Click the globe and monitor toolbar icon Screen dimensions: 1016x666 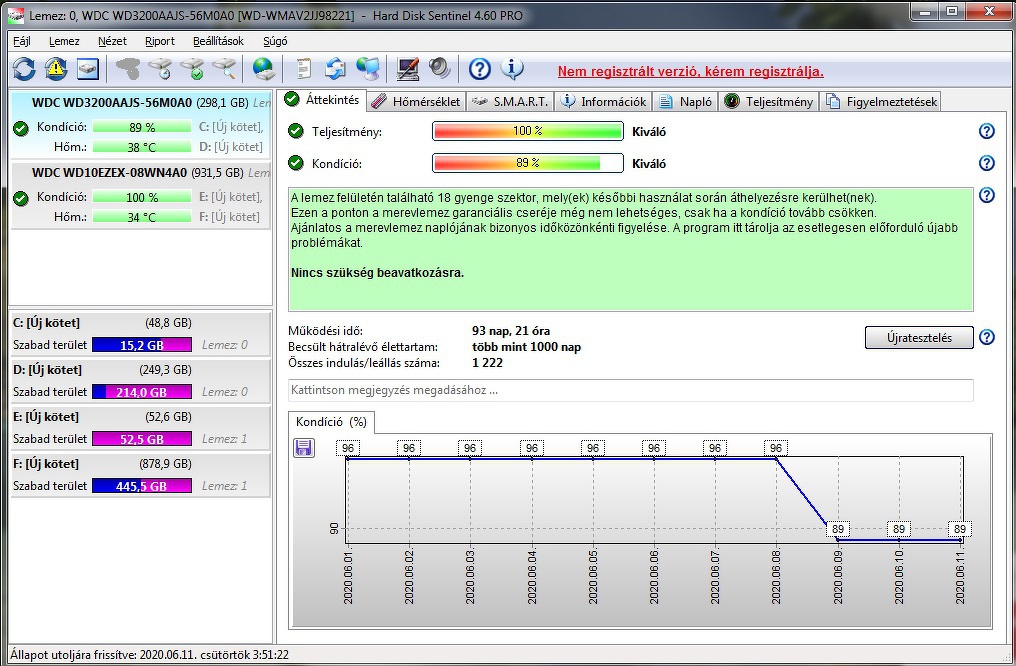(x=367, y=68)
